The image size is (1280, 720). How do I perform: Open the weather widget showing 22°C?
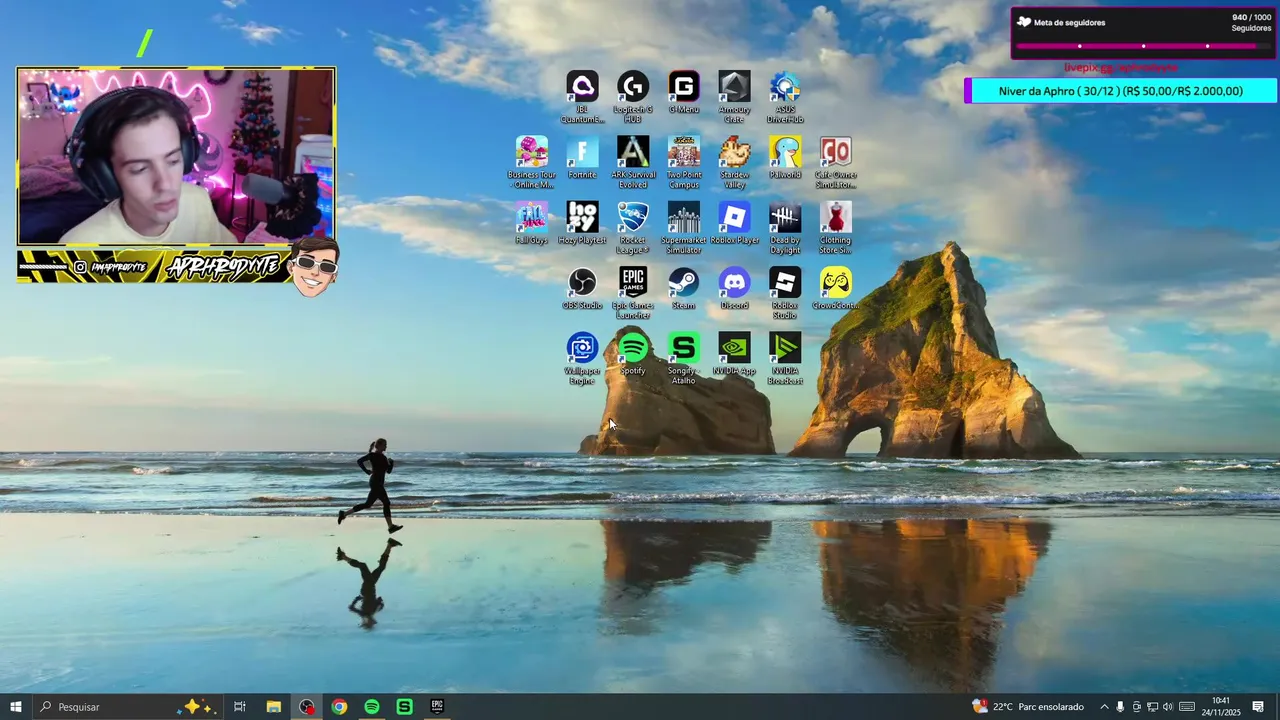1028,707
